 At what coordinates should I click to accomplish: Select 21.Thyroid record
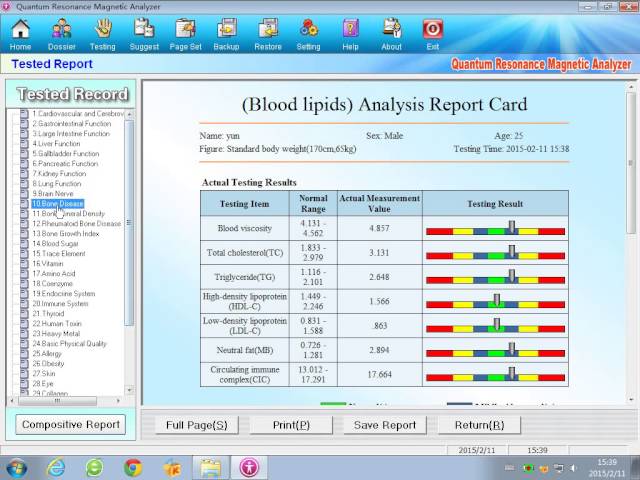(48, 314)
